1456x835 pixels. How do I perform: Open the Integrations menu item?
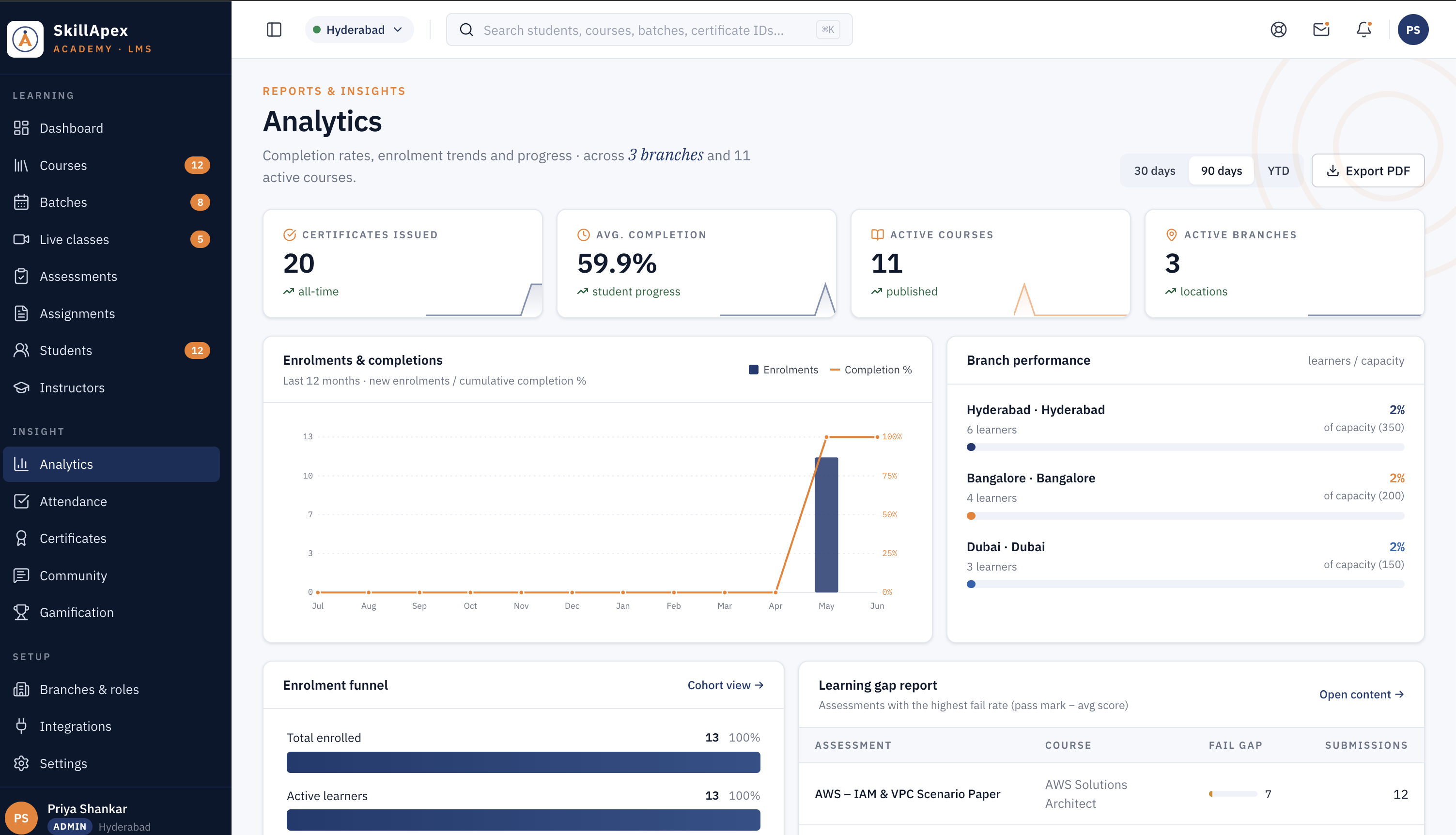[111, 726]
